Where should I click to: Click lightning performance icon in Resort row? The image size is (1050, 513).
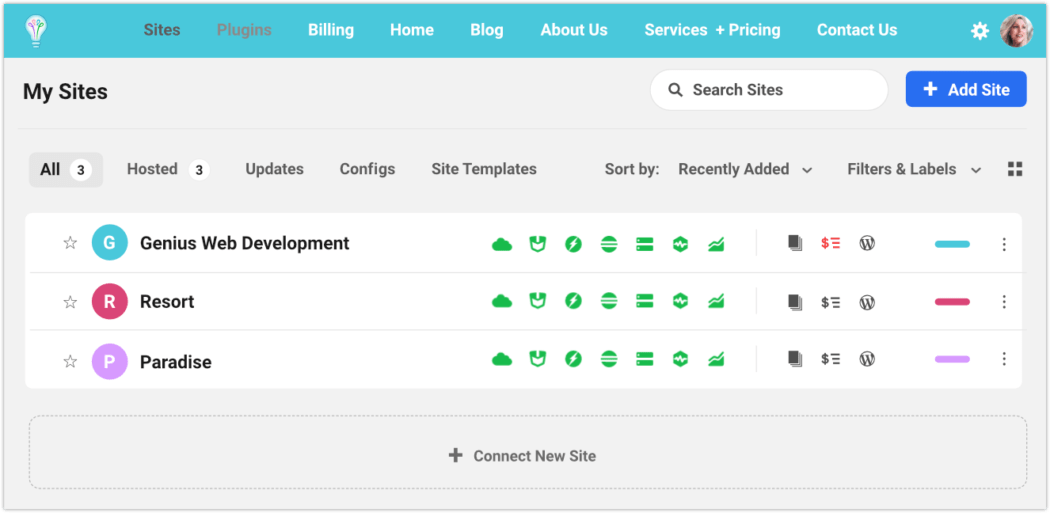(x=573, y=301)
